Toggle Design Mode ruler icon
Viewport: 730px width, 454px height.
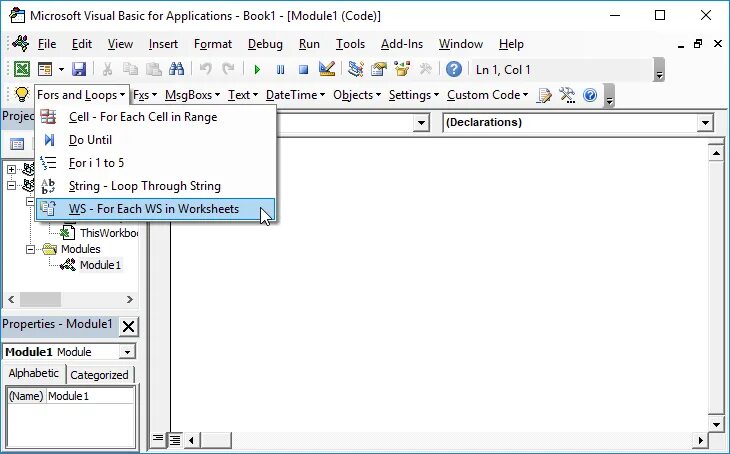coord(327,69)
